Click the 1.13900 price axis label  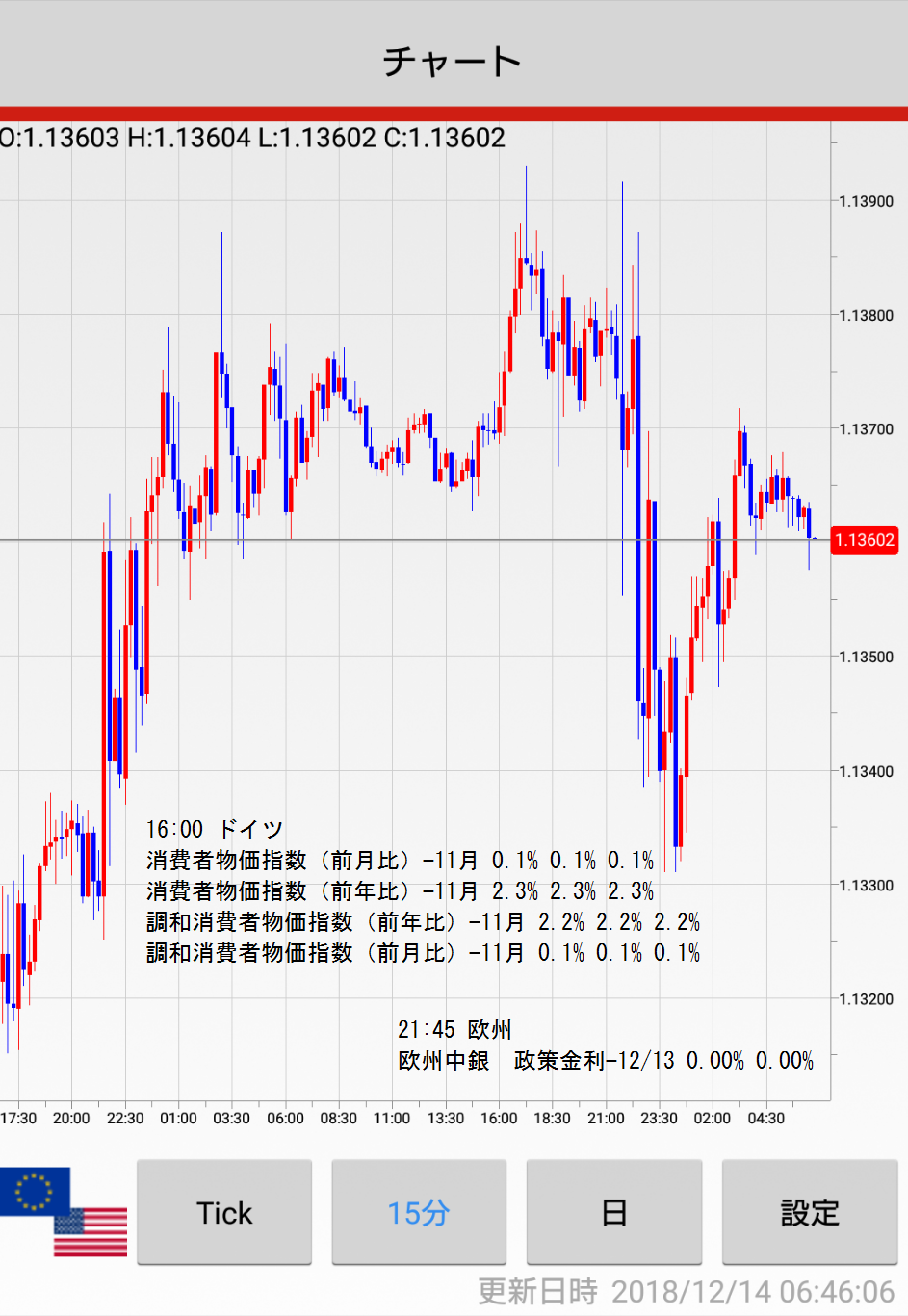866,201
